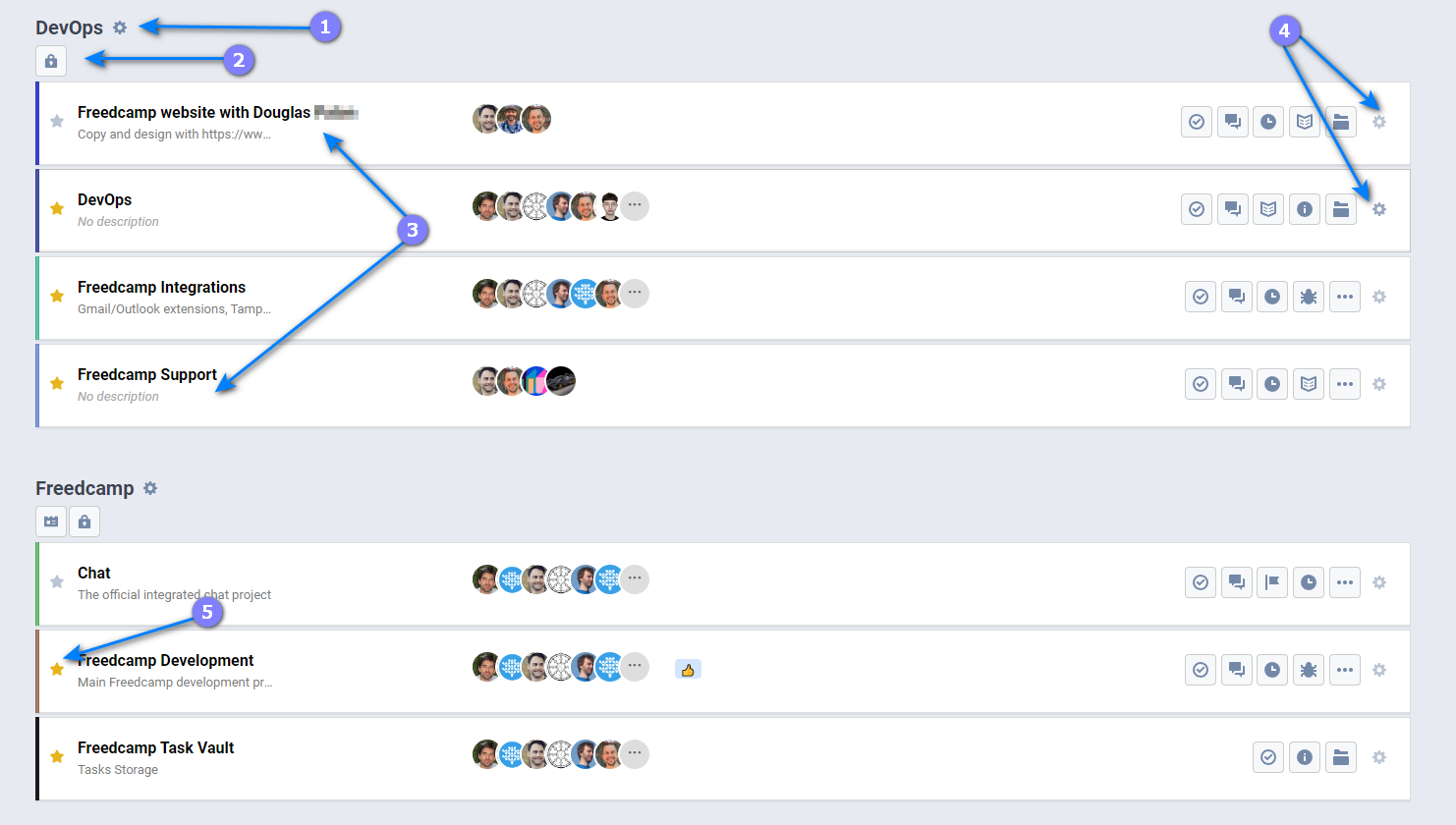This screenshot has height=825, width=1456.
Task: Open Wiki book icon for Freedcamp website project
Action: [1305, 122]
